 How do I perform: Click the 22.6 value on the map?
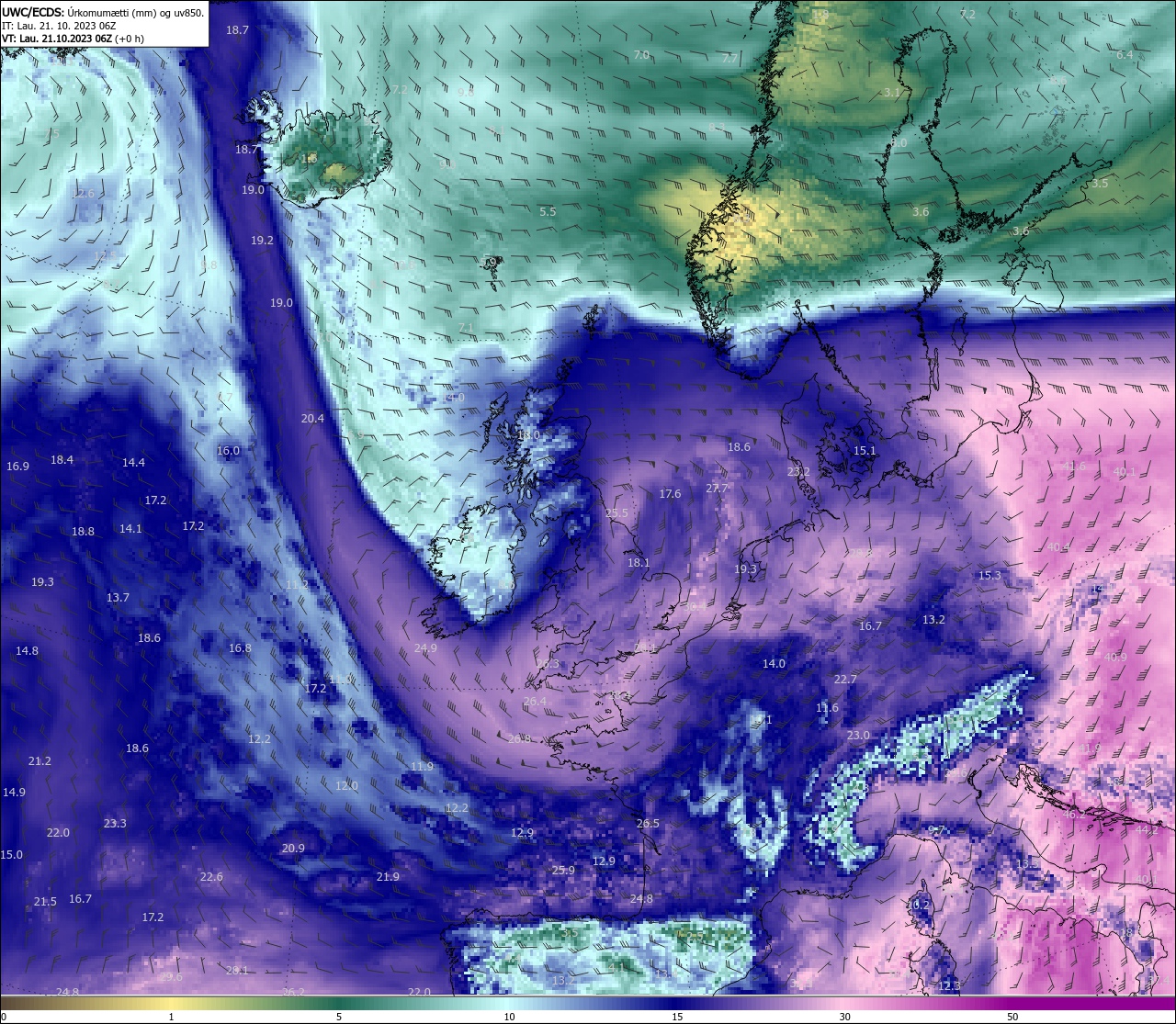[x=211, y=877]
